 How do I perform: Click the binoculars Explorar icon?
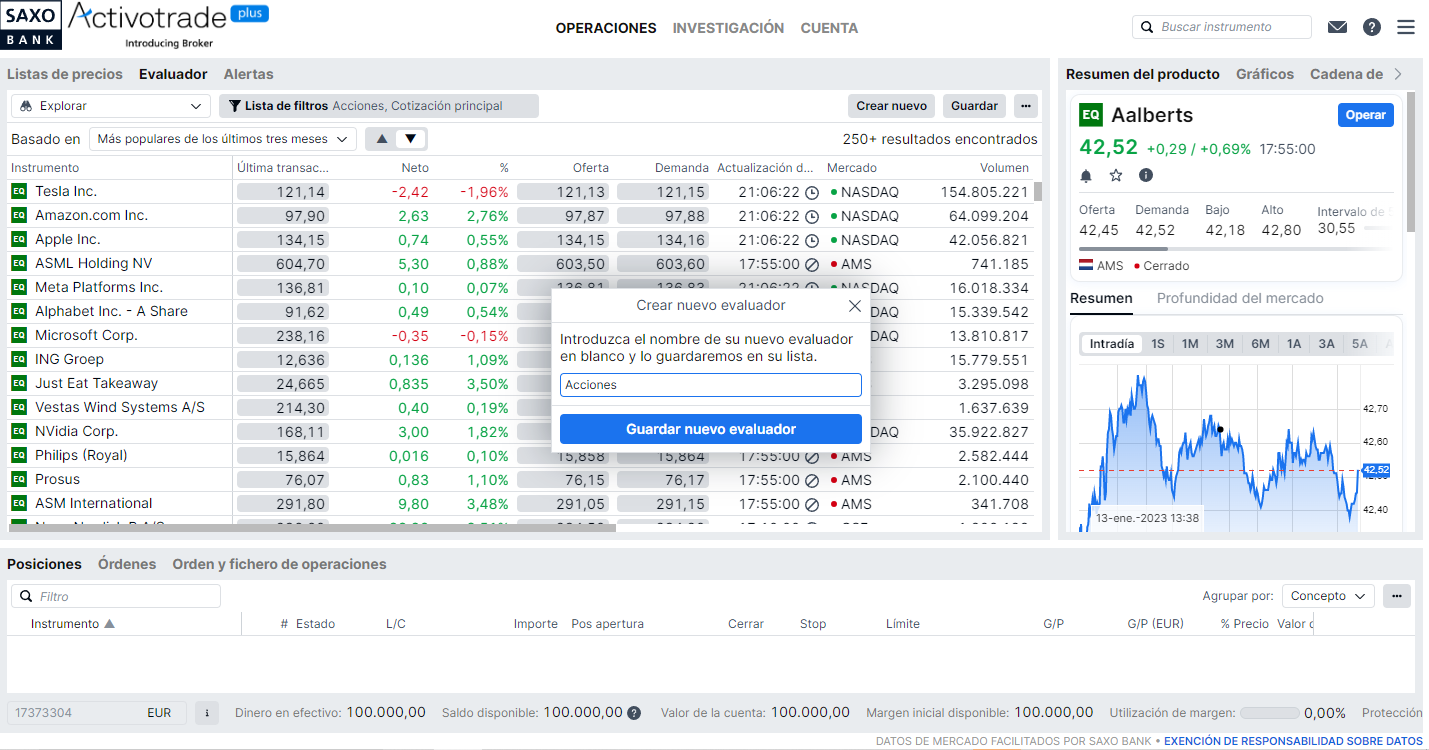[x=25, y=106]
